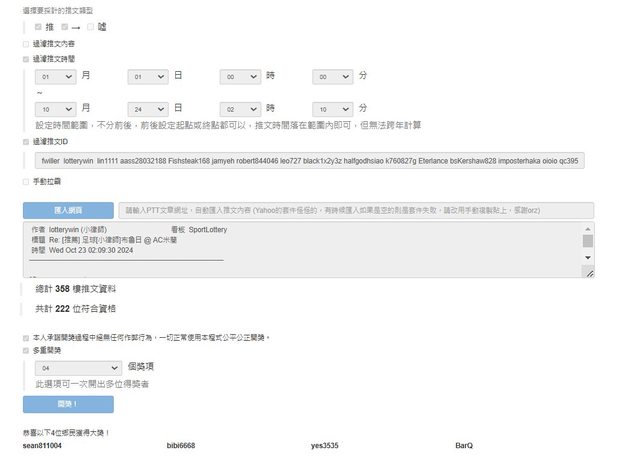
Task: Open the end hour dropdown showing 02
Action: 241,108
